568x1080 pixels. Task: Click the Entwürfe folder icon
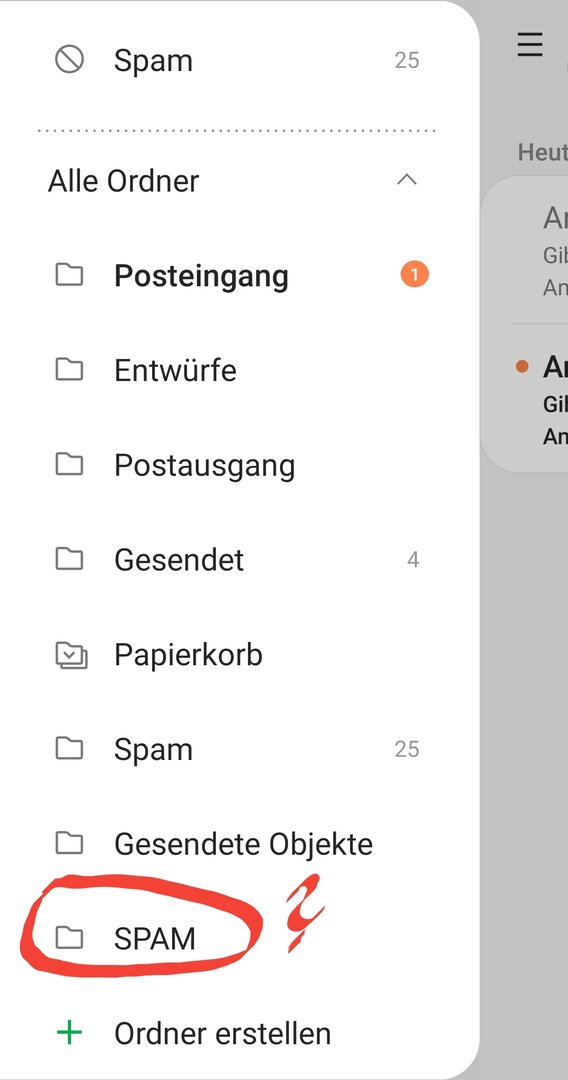click(69, 370)
